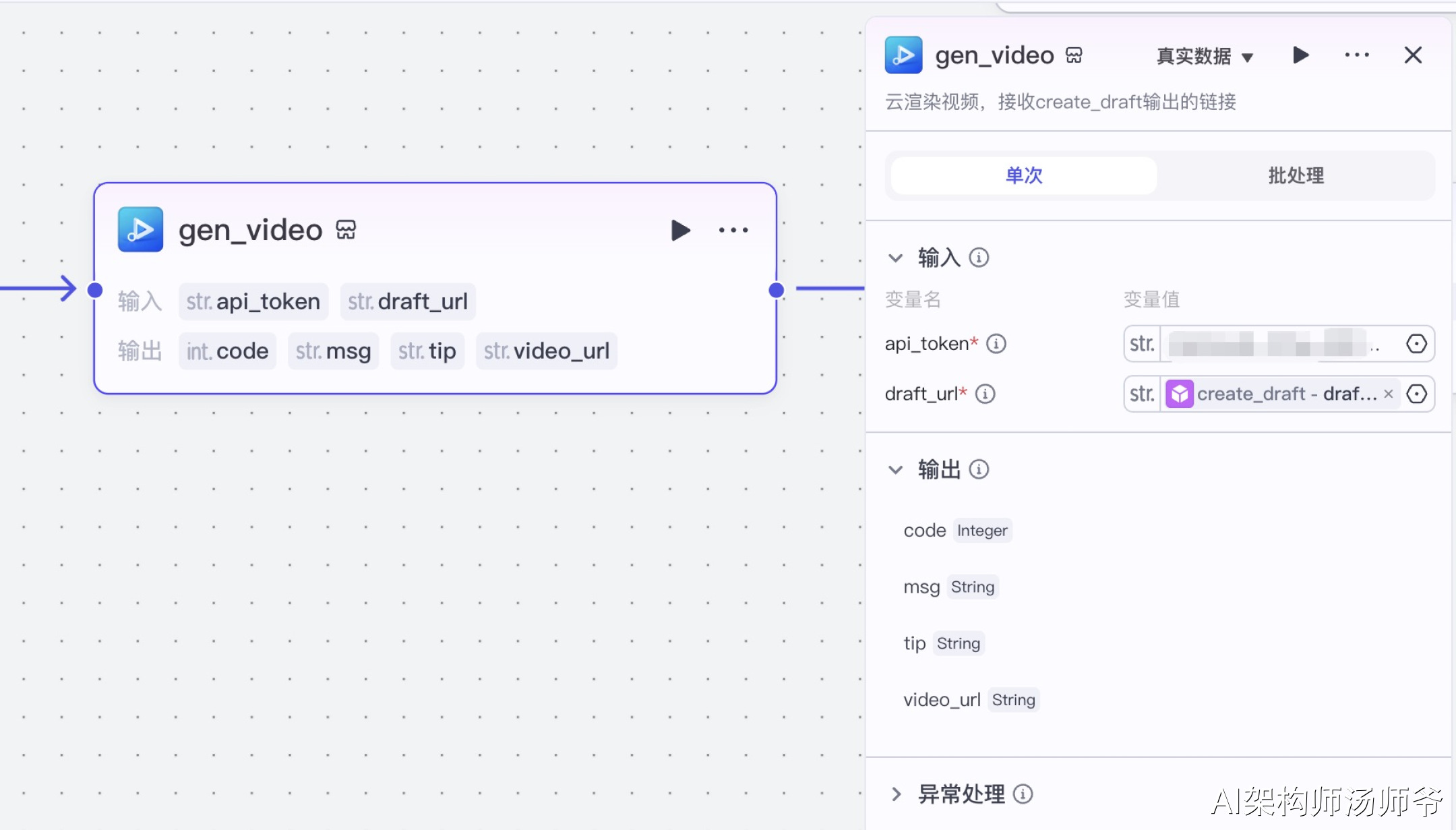Image resolution: width=1456 pixels, height=830 pixels.
Task: Show info tooltip for draft_url
Action: click(x=985, y=394)
